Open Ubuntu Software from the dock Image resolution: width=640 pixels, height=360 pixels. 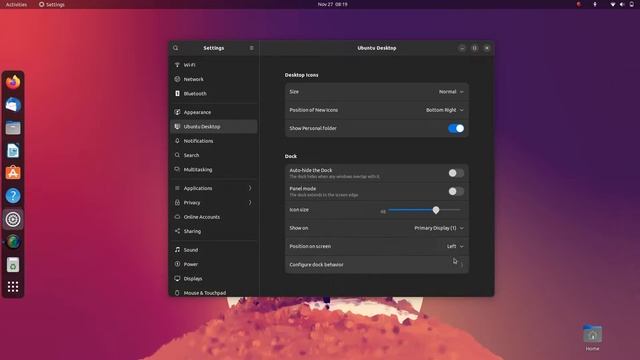[x=13, y=173]
